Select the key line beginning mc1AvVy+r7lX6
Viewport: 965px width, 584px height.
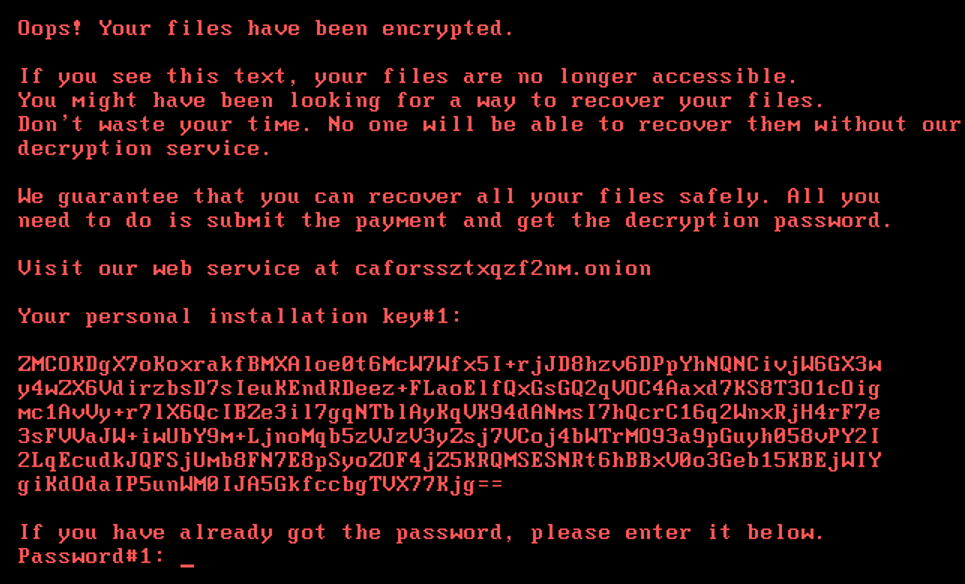pos(449,413)
